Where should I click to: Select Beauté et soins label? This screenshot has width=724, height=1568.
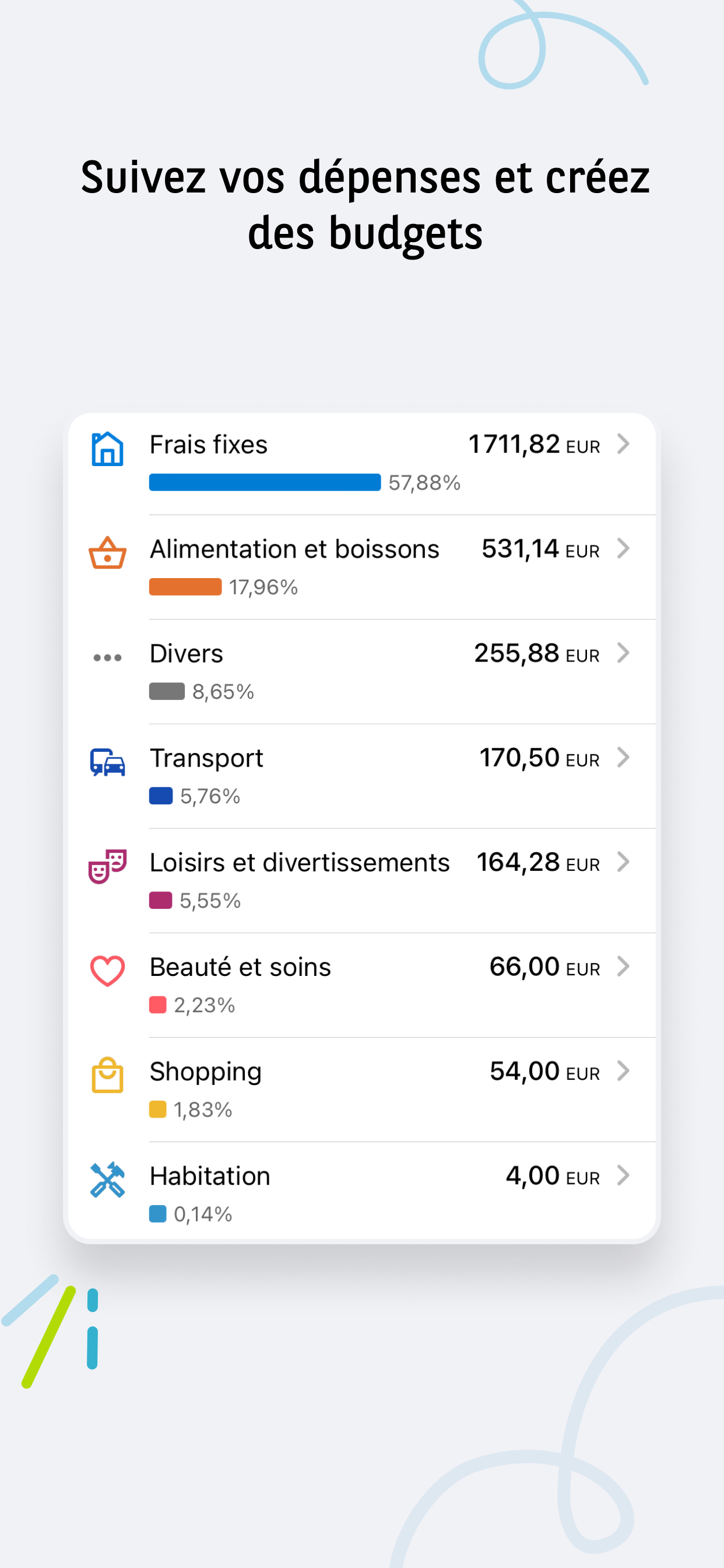[240, 967]
